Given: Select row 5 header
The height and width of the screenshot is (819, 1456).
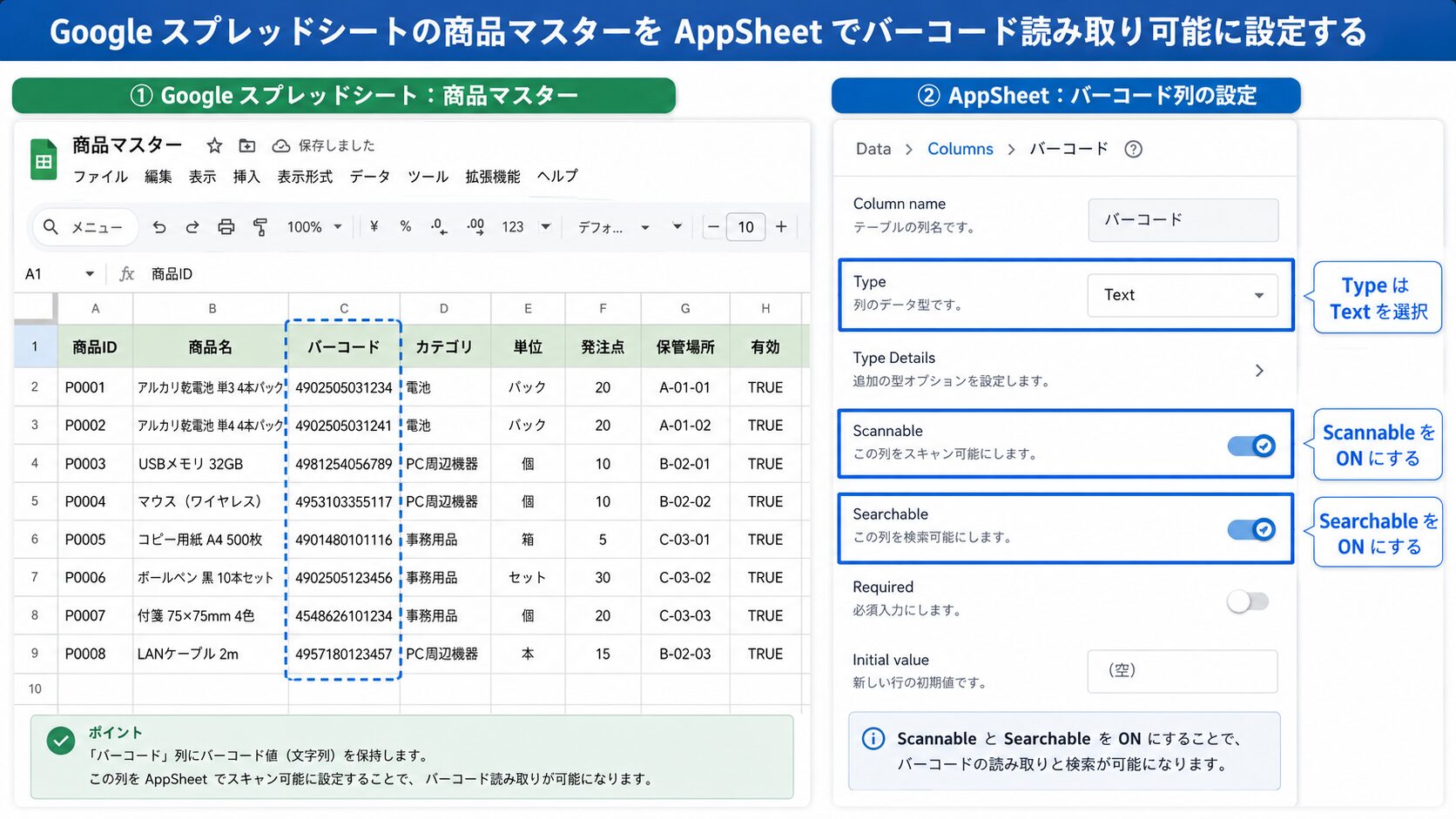Looking at the screenshot, I should click(35, 501).
